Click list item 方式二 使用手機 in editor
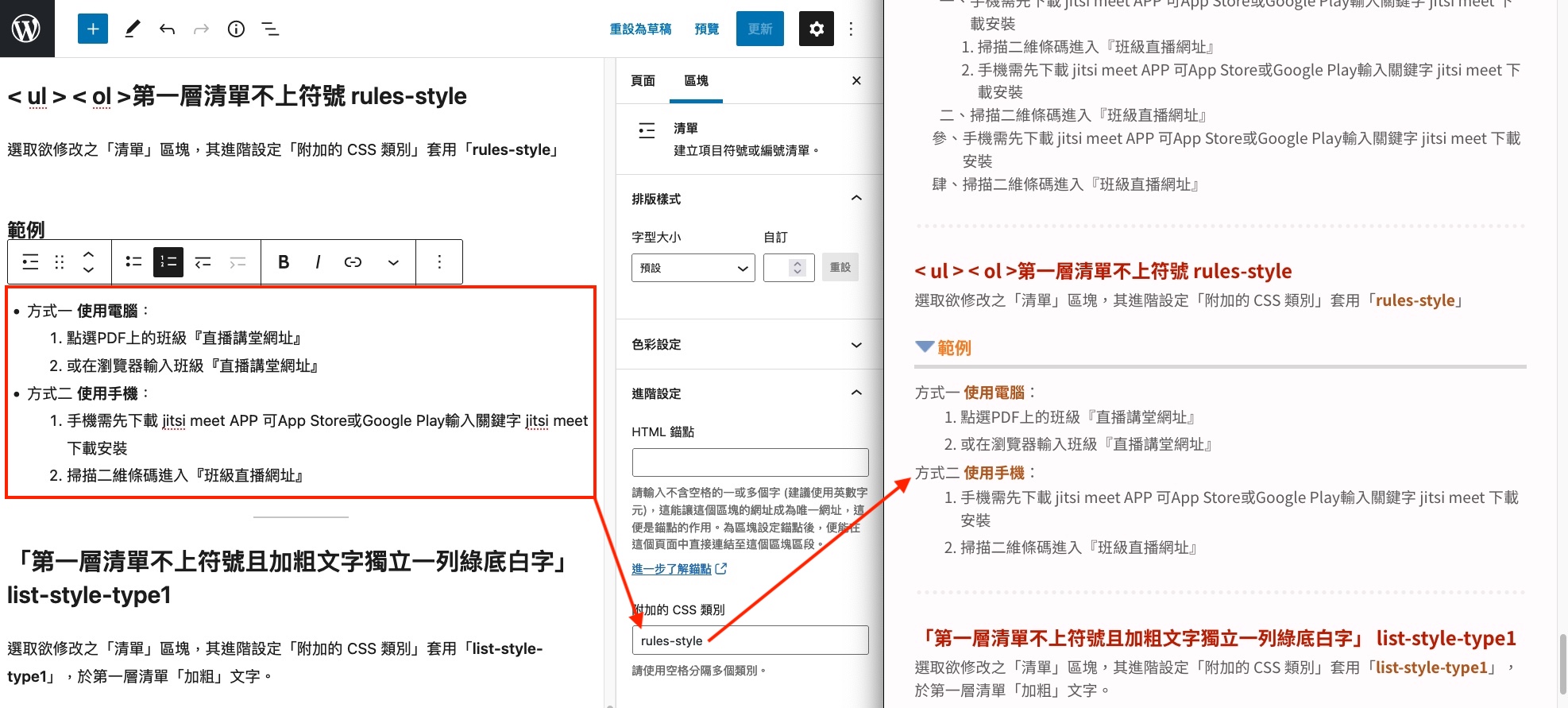Viewport: 1568px width, 708px height. (89, 393)
